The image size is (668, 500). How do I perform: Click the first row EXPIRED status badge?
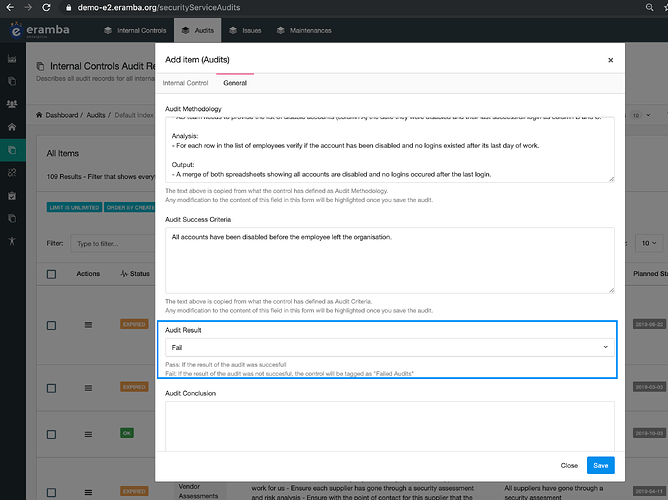tap(134, 325)
